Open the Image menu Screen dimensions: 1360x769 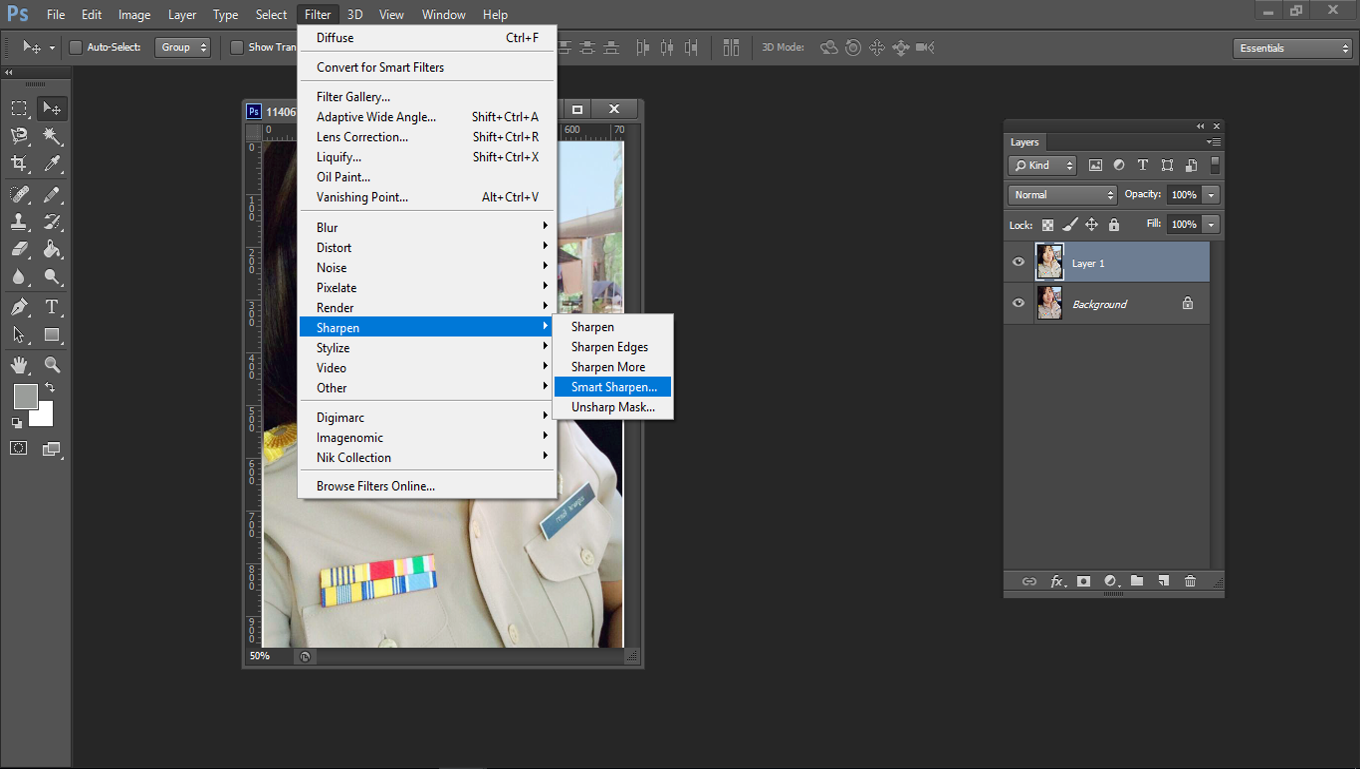point(134,15)
